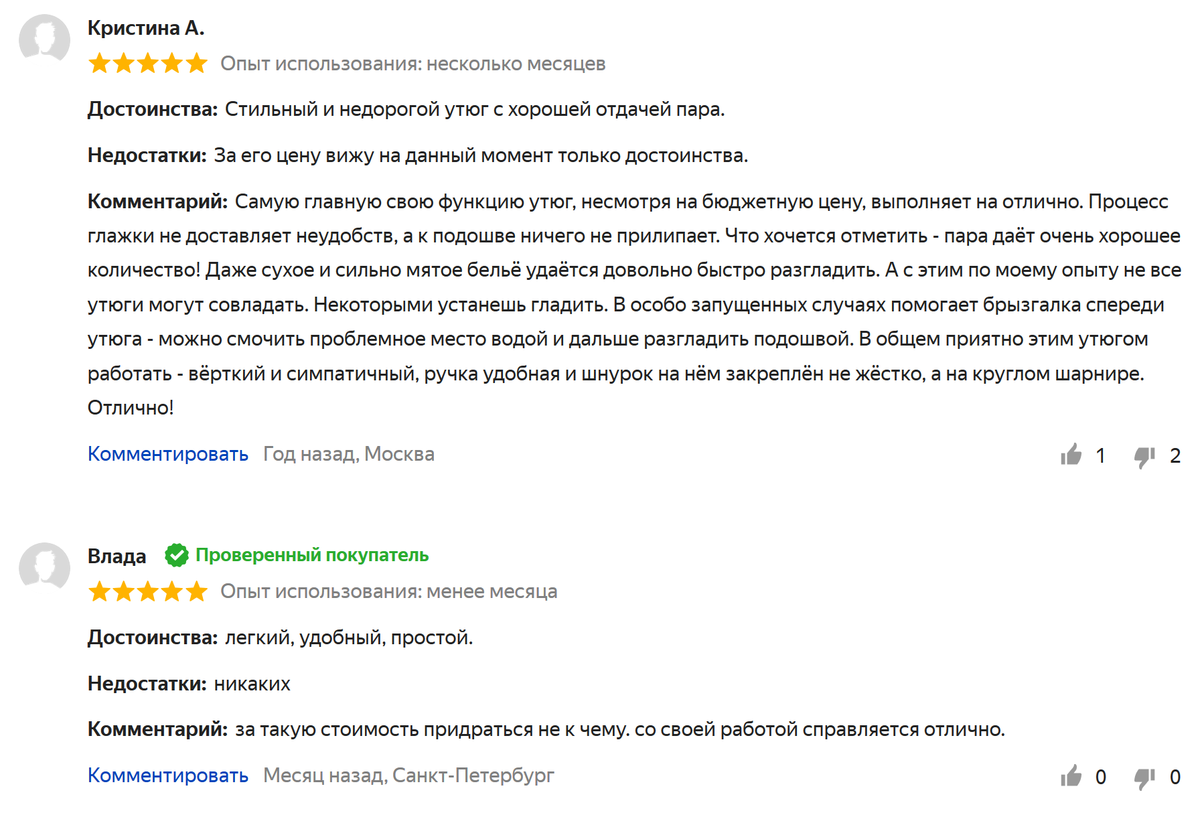
Task: Click the like count on Кристина's review
Action: tap(1101, 456)
